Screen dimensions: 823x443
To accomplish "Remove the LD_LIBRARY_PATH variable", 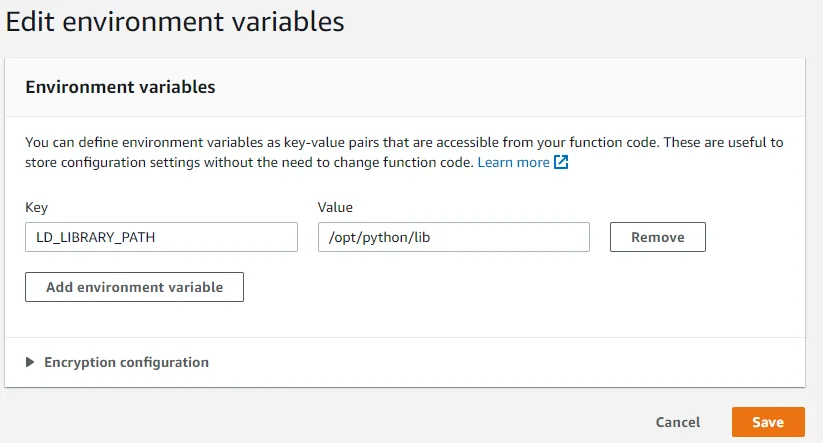I will click(657, 237).
